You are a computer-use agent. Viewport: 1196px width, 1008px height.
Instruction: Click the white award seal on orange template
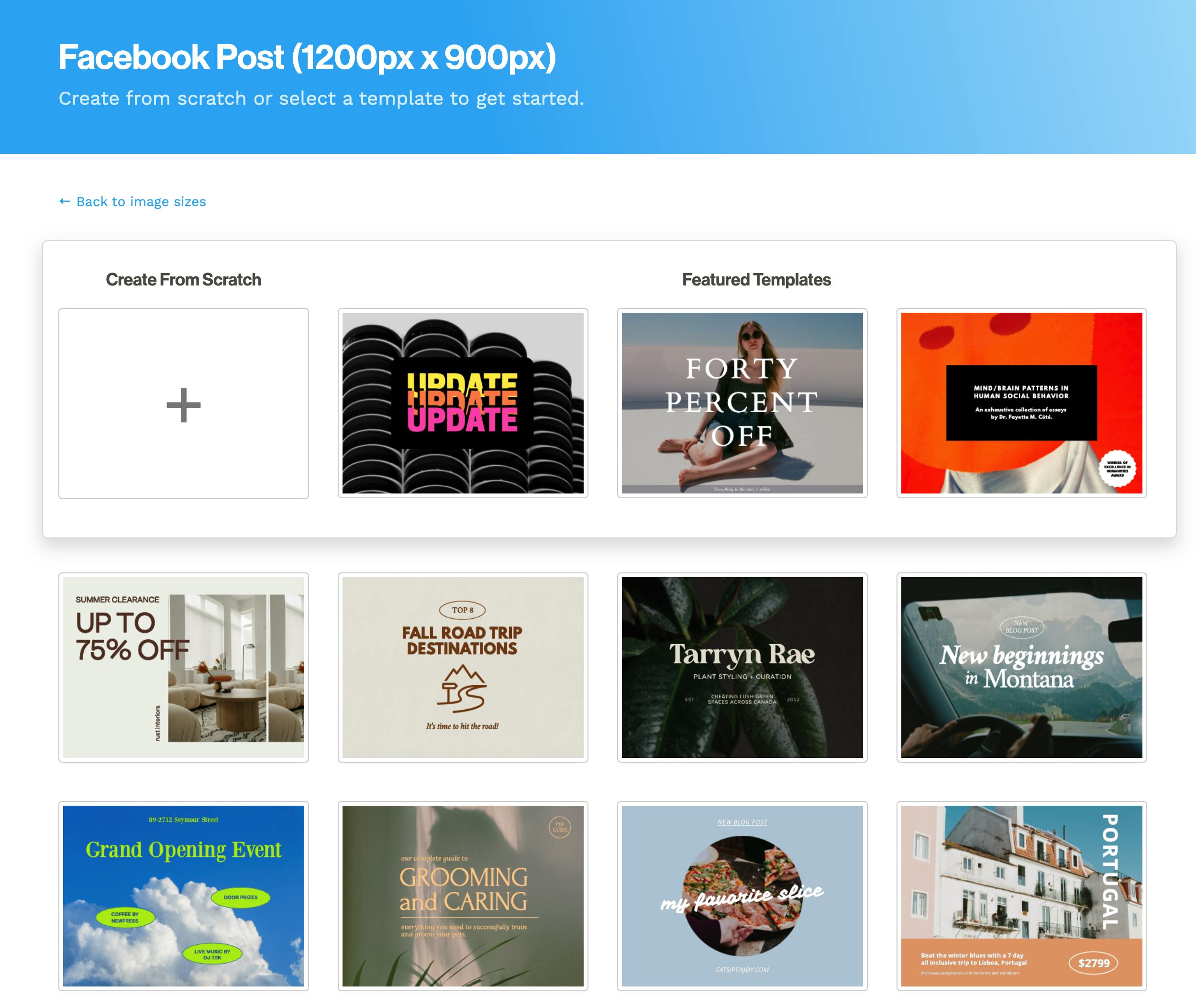[1117, 469]
